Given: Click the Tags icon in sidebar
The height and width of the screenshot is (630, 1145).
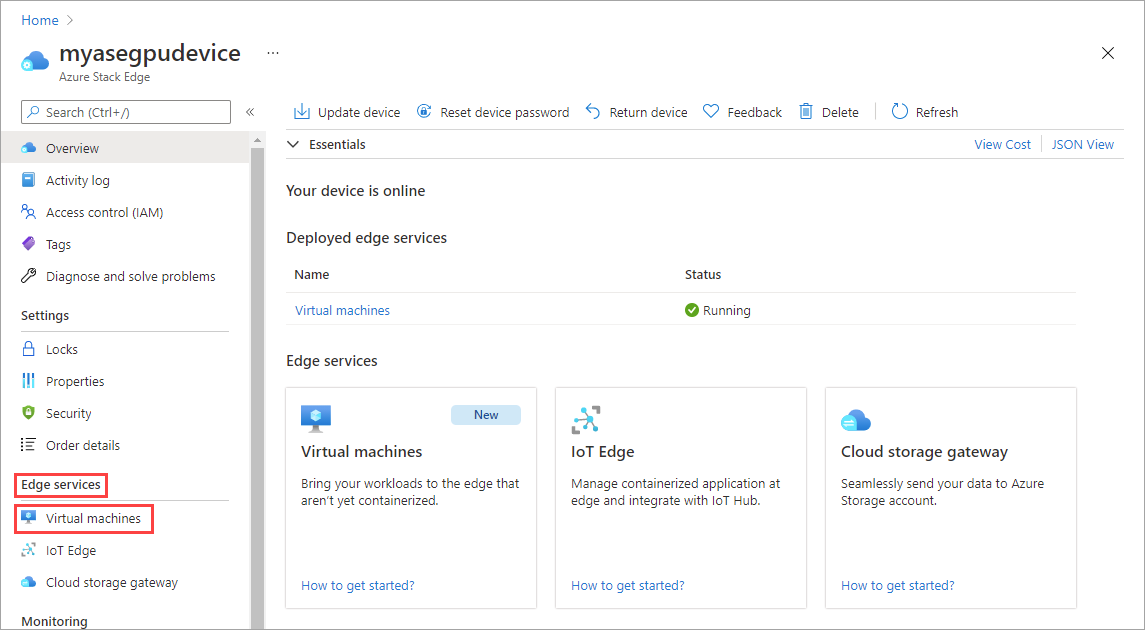Looking at the screenshot, I should coord(28,244).
